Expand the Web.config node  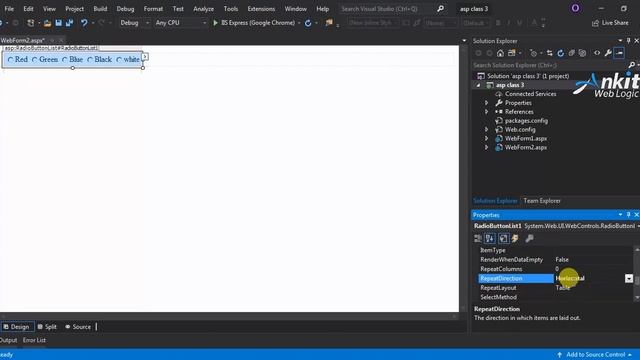click(487, 130)
